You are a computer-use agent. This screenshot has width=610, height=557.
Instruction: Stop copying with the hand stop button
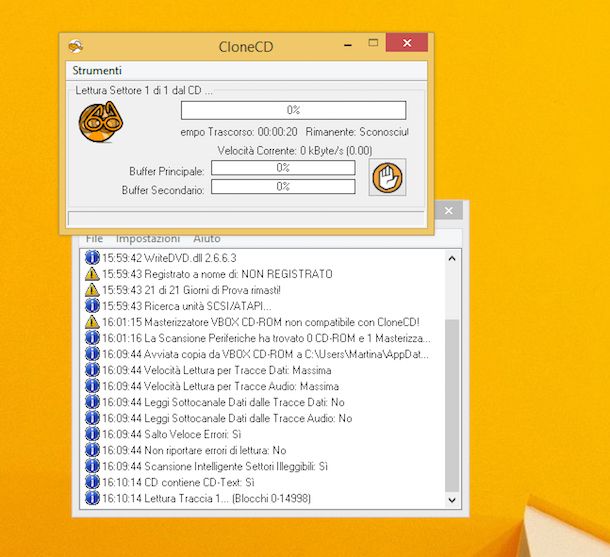387,177
